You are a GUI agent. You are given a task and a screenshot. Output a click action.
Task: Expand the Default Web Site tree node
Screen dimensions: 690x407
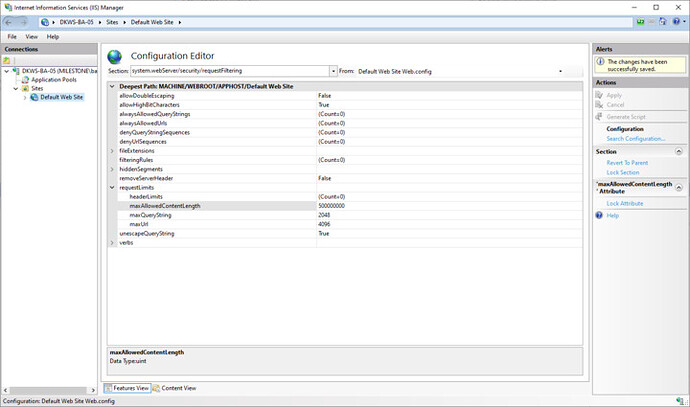tap(25, 97)
